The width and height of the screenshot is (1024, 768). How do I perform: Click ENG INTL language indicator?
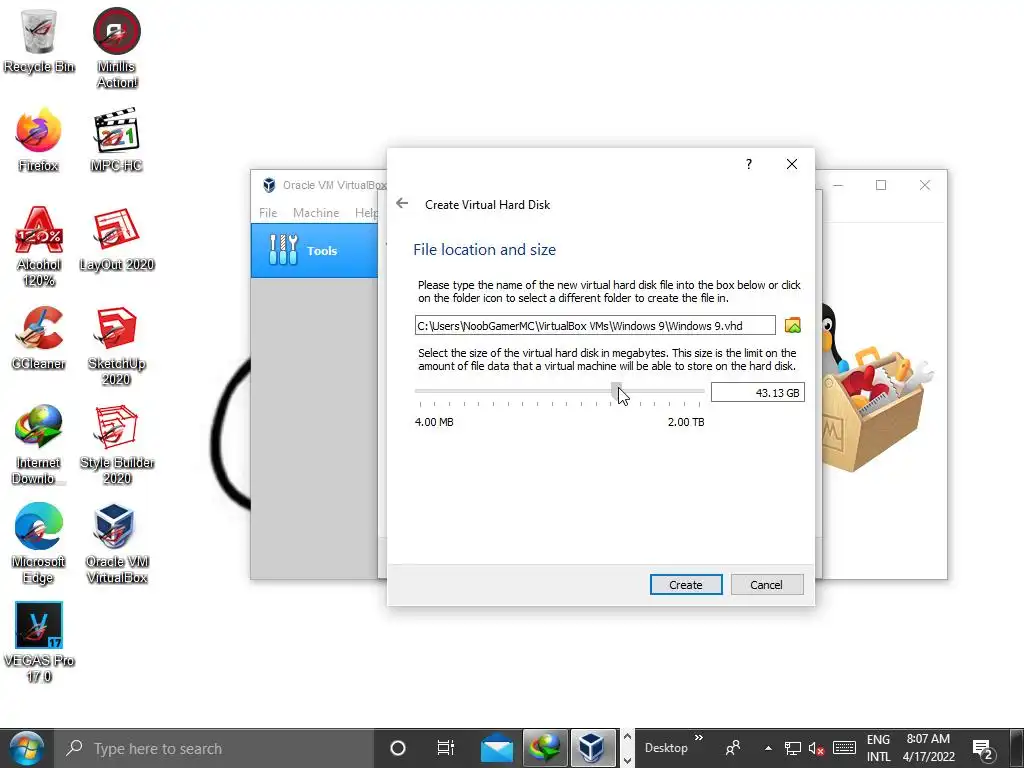(x=878, y=748)
